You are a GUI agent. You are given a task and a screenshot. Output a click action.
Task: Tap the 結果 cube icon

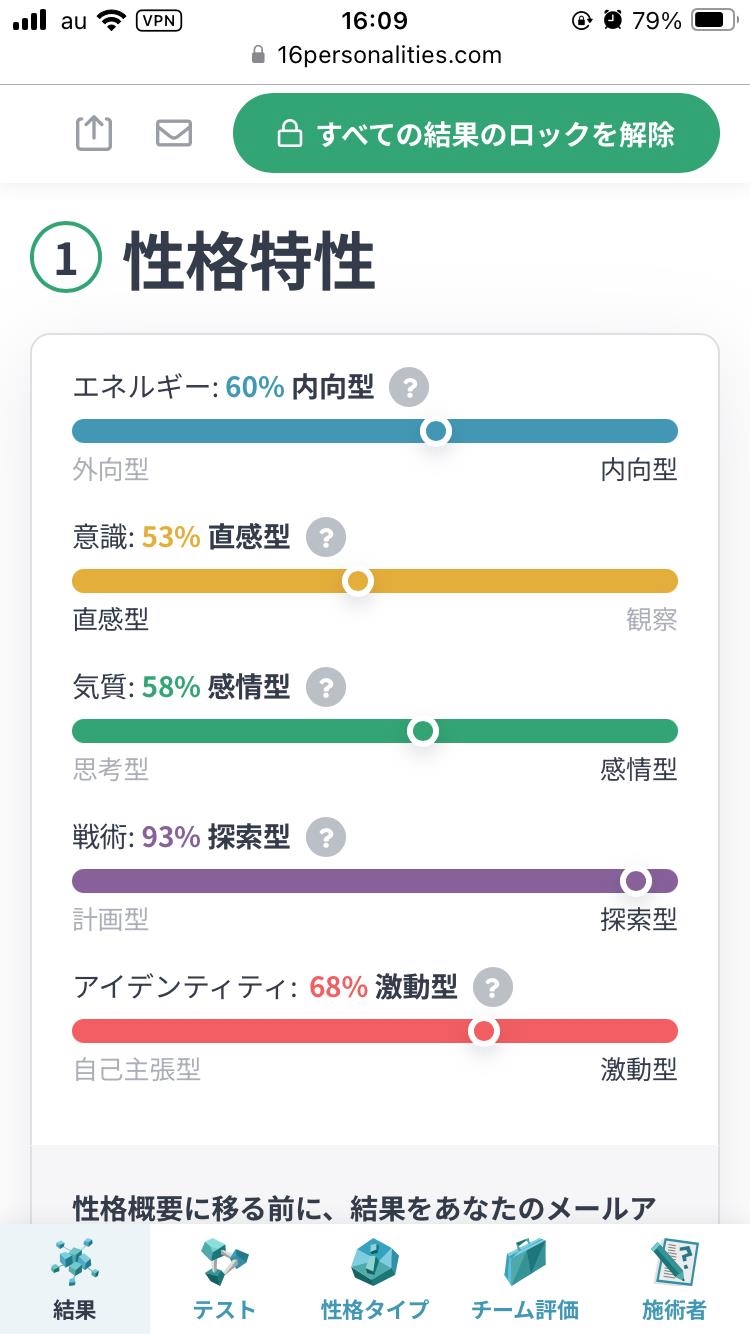click(75, 1263)
